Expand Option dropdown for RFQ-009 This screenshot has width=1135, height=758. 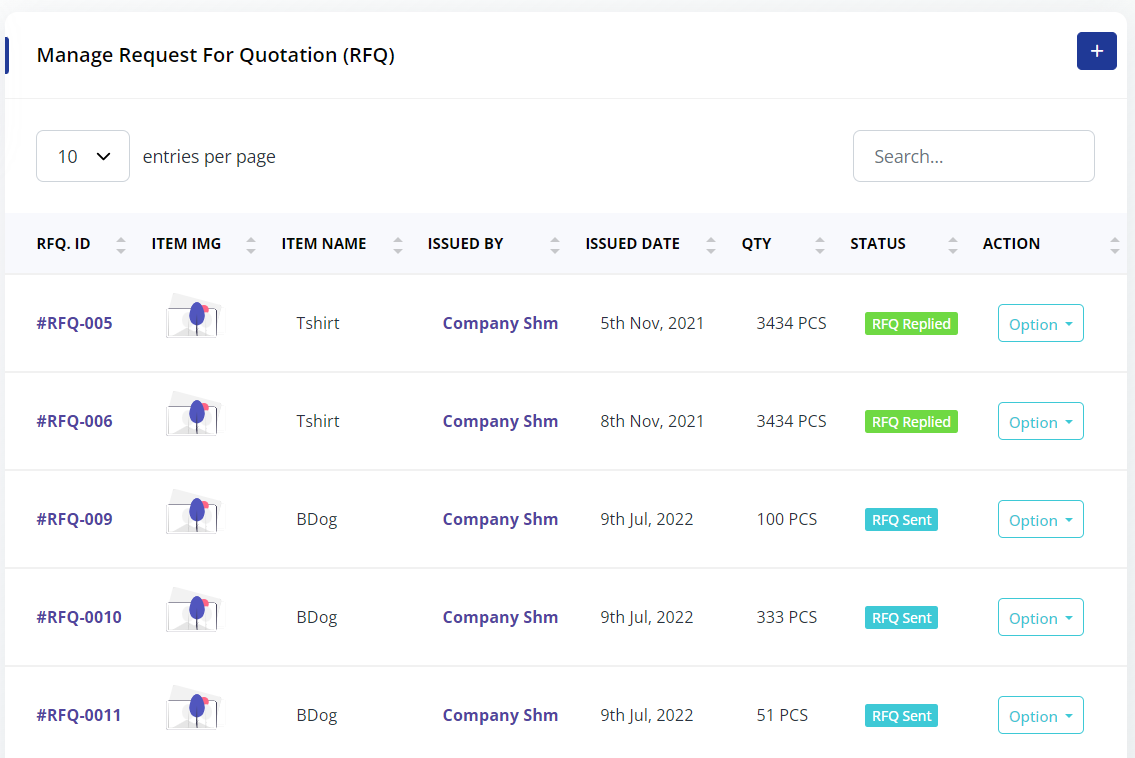click(1040, 520)
